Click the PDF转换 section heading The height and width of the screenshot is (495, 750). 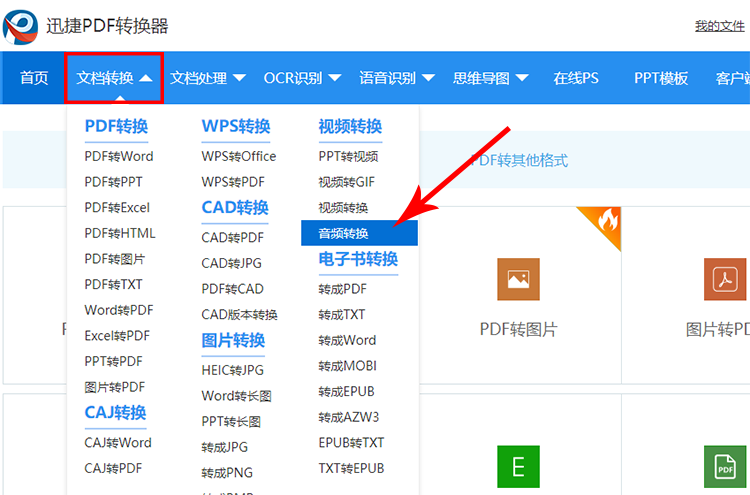click(x=116, y=126)
